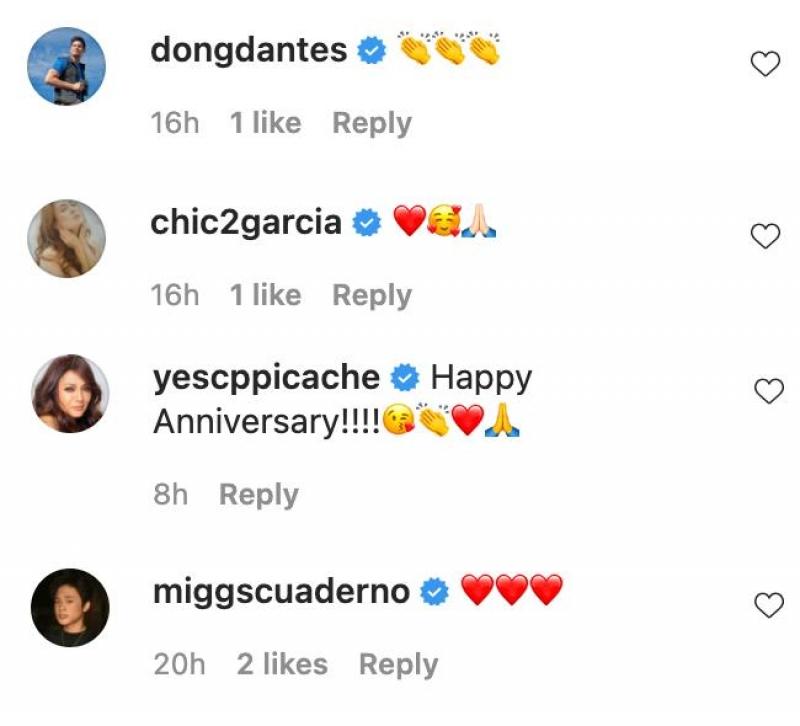View miggscuaderno's avatar photo

(70, 608)
